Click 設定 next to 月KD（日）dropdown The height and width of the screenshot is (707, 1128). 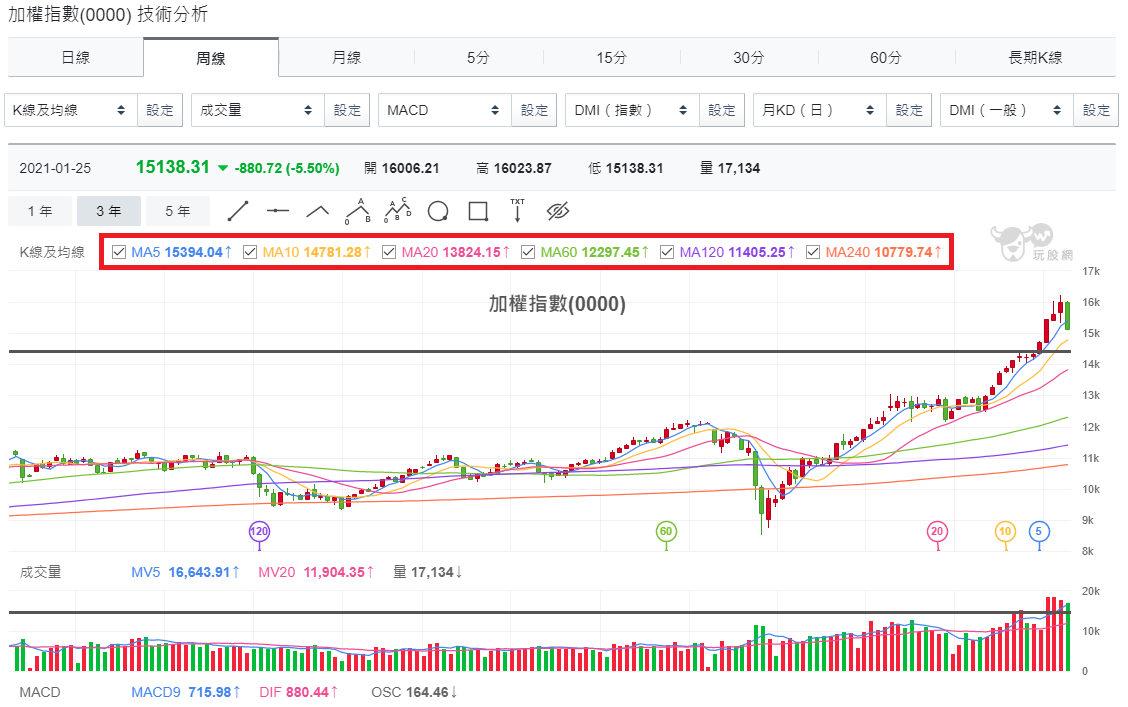click(909, 110)
